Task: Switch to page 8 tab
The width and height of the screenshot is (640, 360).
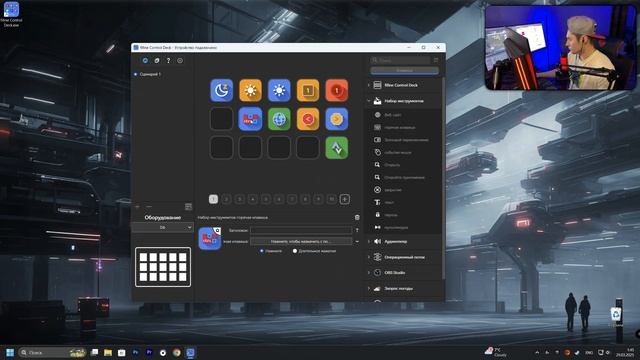Action: tap(305, 199)
